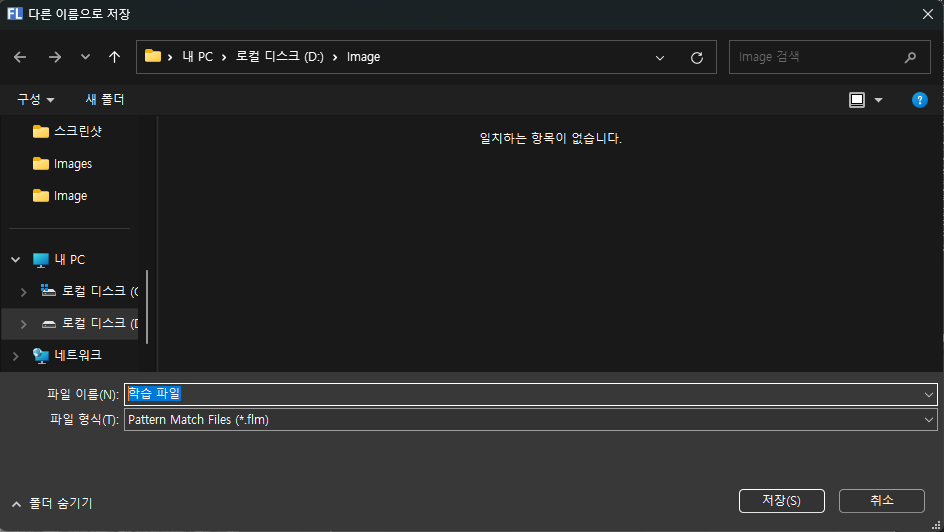Click the folder icon in the address bar
The image size is (944, 532).
153,57
